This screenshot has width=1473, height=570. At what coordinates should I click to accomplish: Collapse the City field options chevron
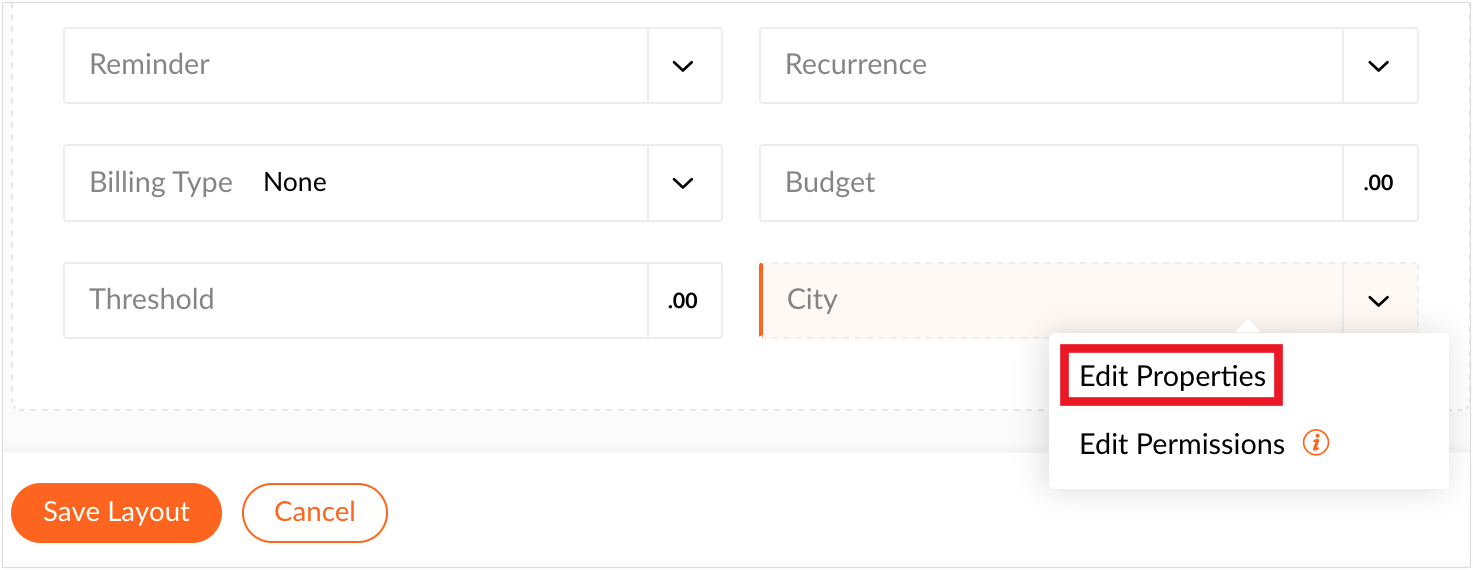tap(1379, 300)
